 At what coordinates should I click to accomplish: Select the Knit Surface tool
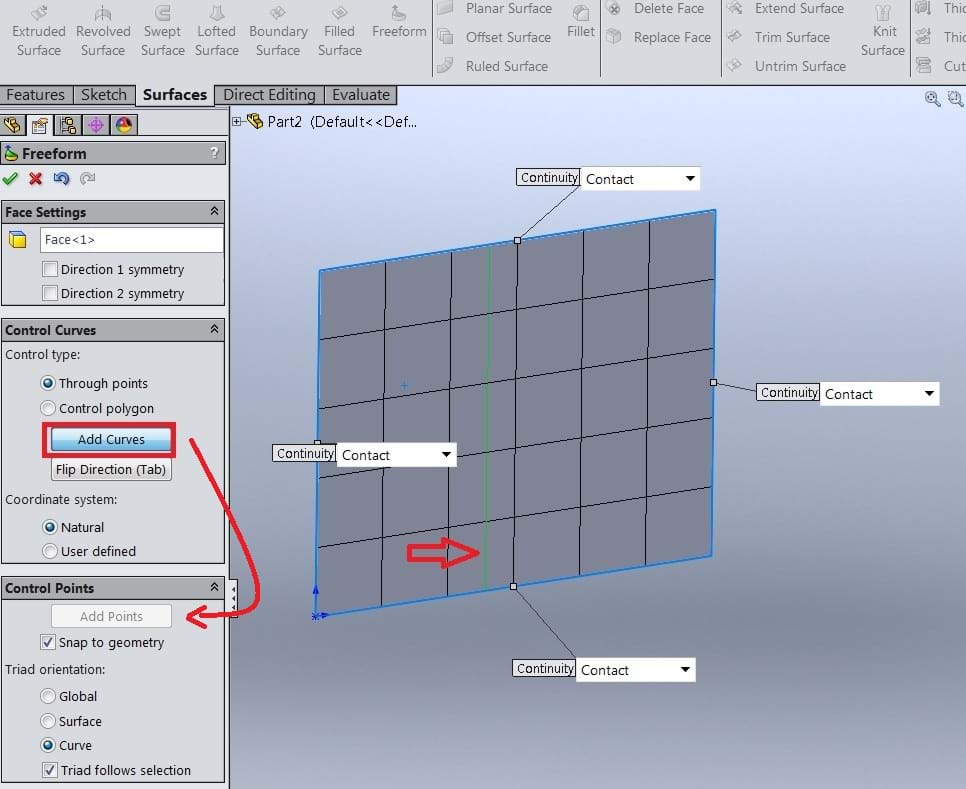(882, 31)
